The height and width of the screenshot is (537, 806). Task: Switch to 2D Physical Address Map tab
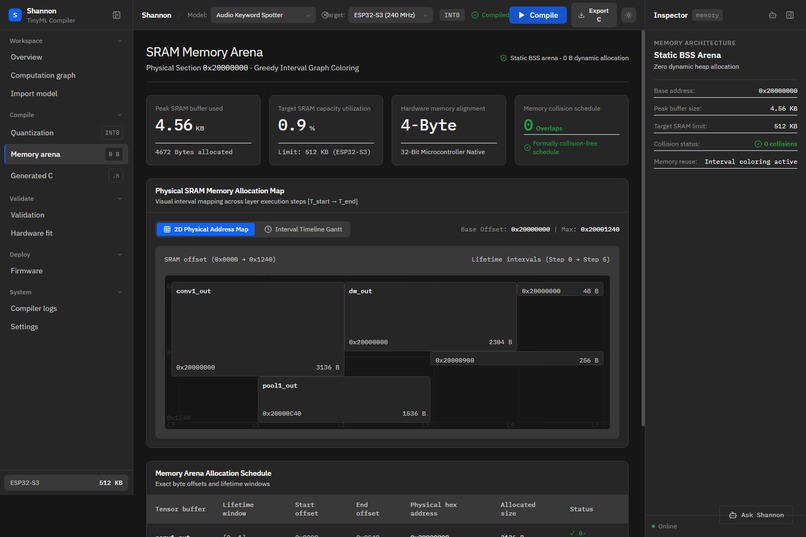tap(206, 229)
